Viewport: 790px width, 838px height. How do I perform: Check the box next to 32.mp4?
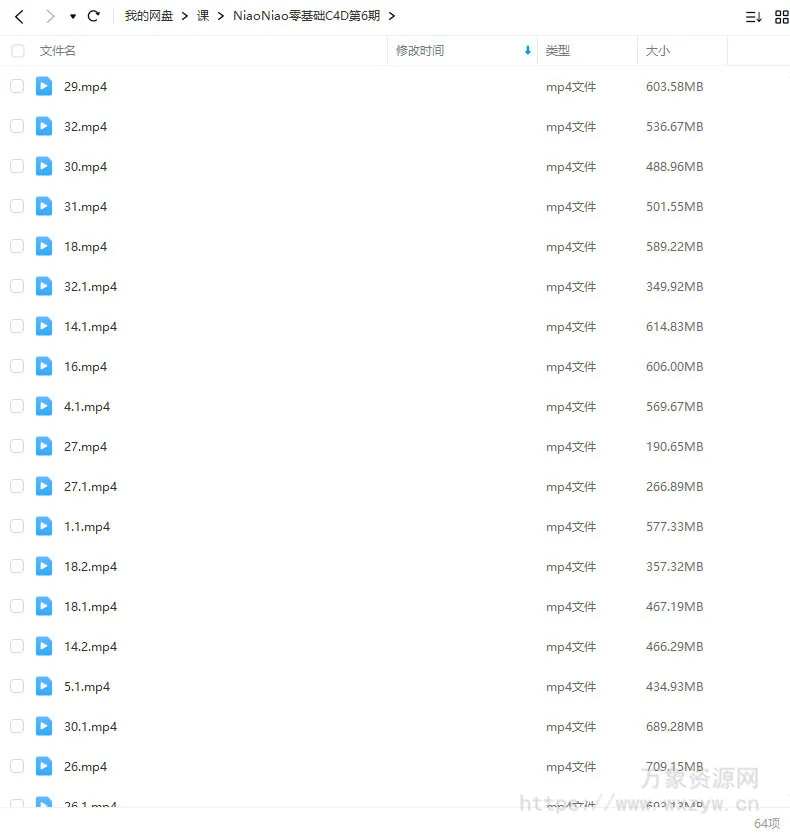click(x=17, y=126)
